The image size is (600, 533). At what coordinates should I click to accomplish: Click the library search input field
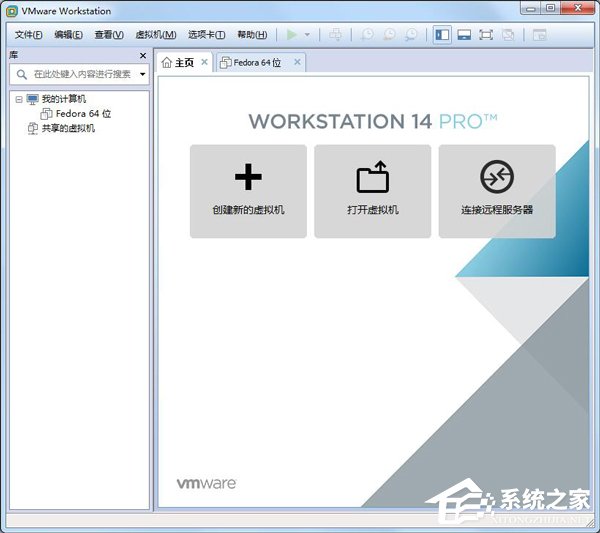80,74
